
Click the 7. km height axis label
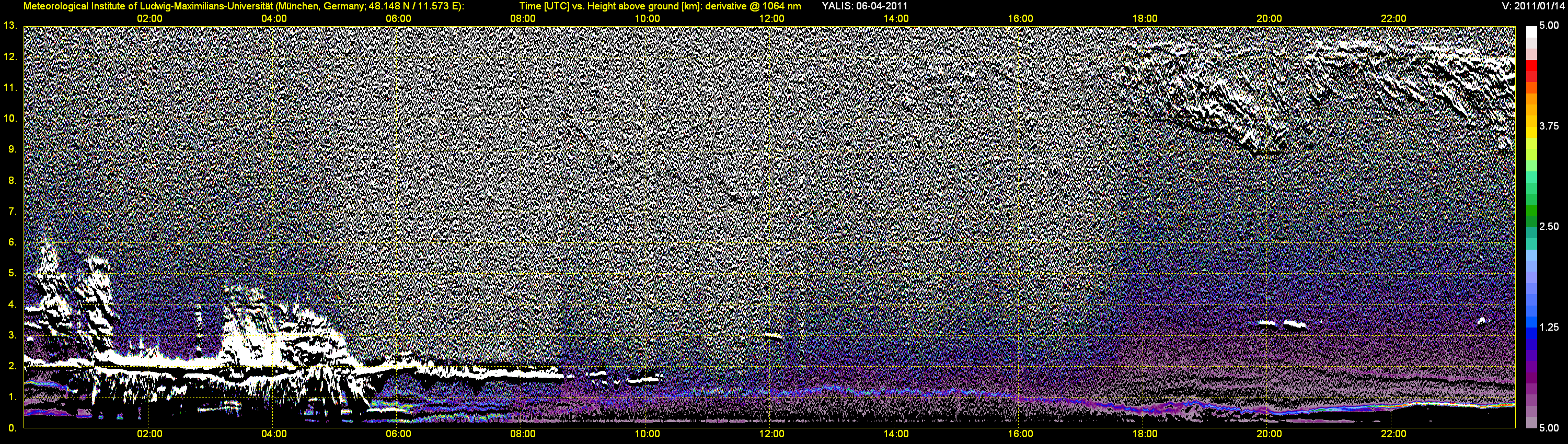coord(13,211)
